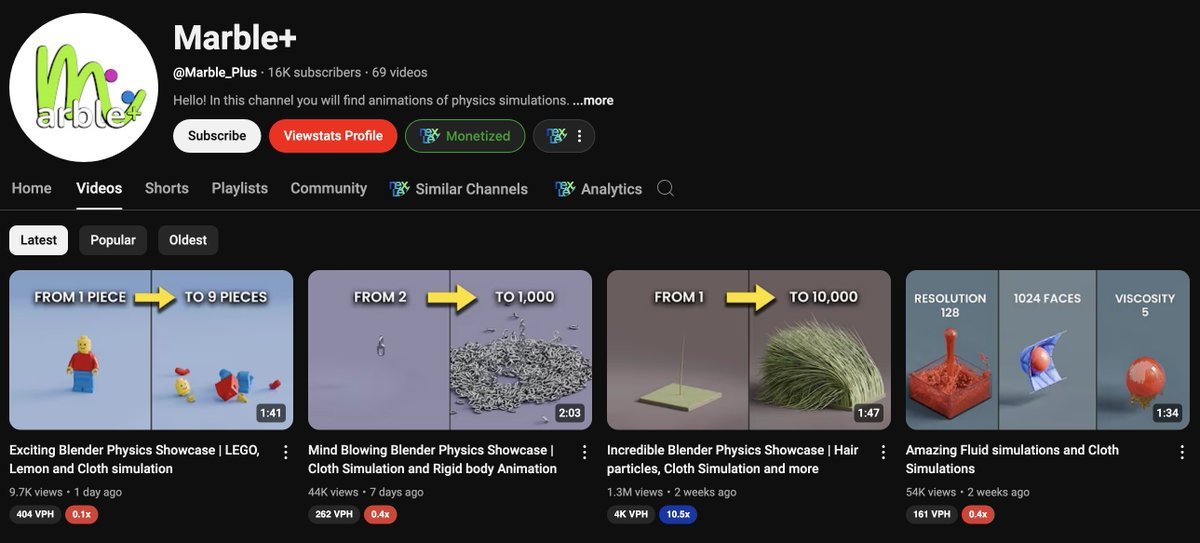1200x543 pixels.
Task: Click the 69 videos count
Action: [x=399, y=72]
